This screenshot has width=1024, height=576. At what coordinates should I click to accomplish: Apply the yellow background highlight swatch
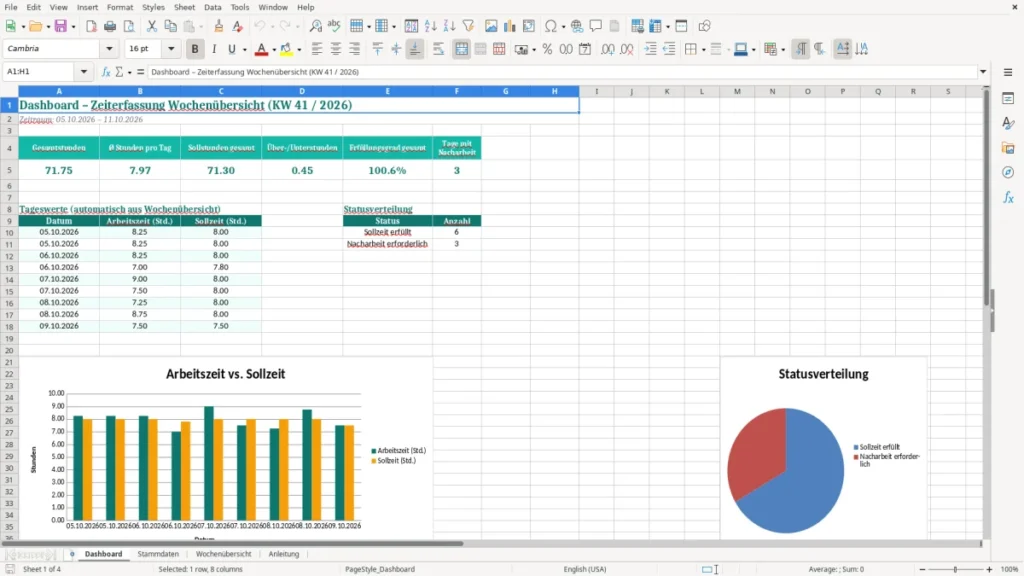(286, 49)
